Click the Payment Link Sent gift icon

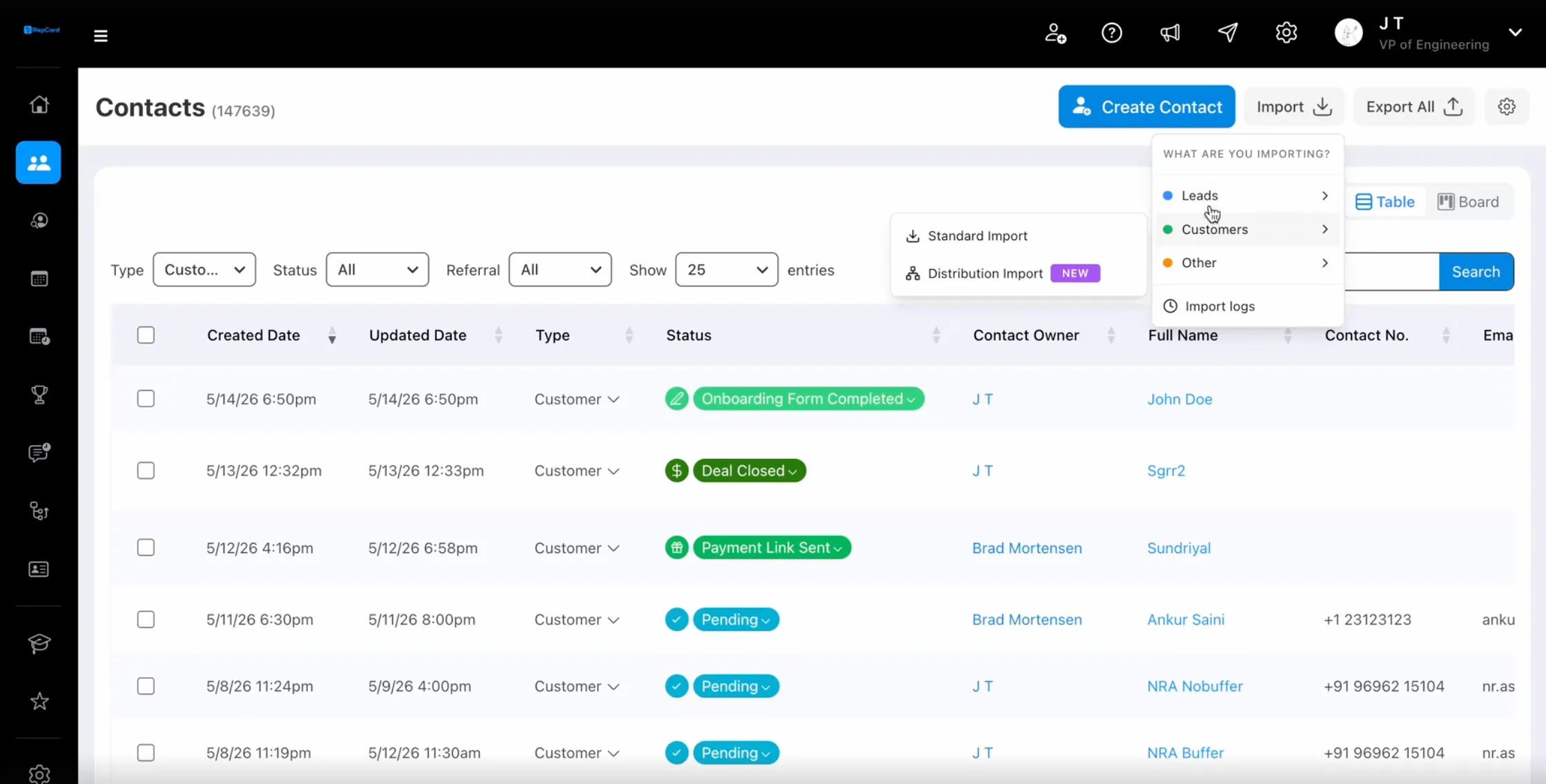point(676,548)
